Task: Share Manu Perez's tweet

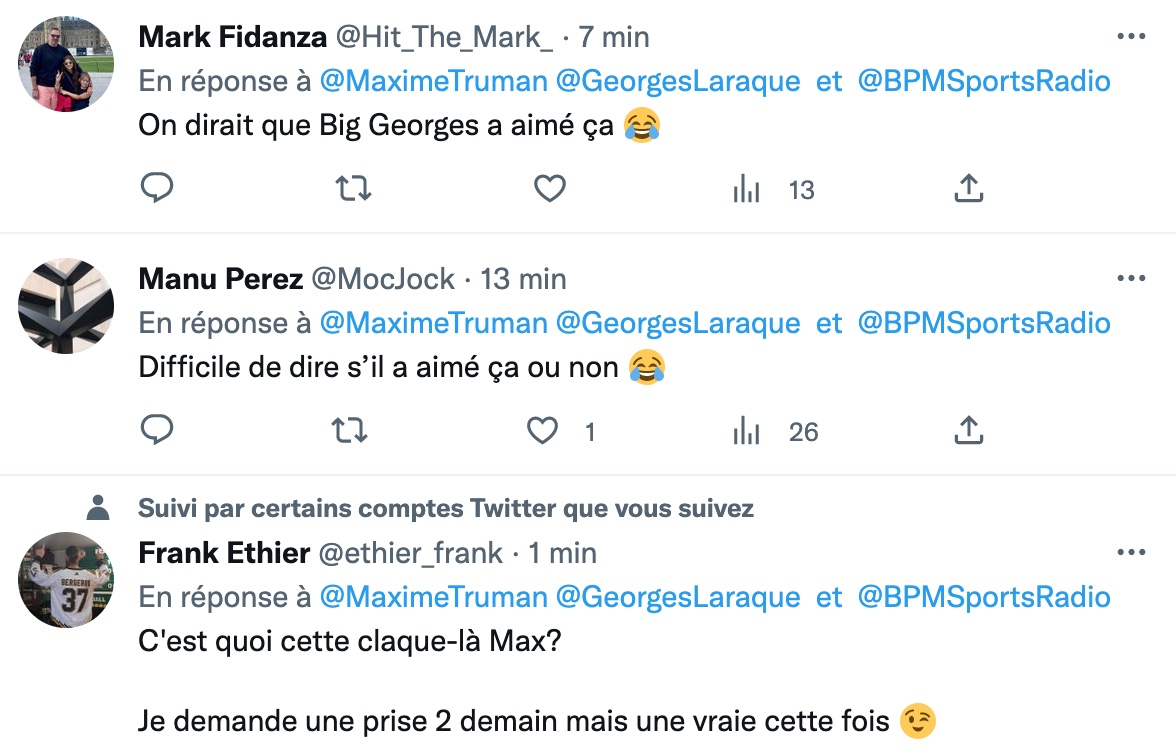Action: [968, 430]
